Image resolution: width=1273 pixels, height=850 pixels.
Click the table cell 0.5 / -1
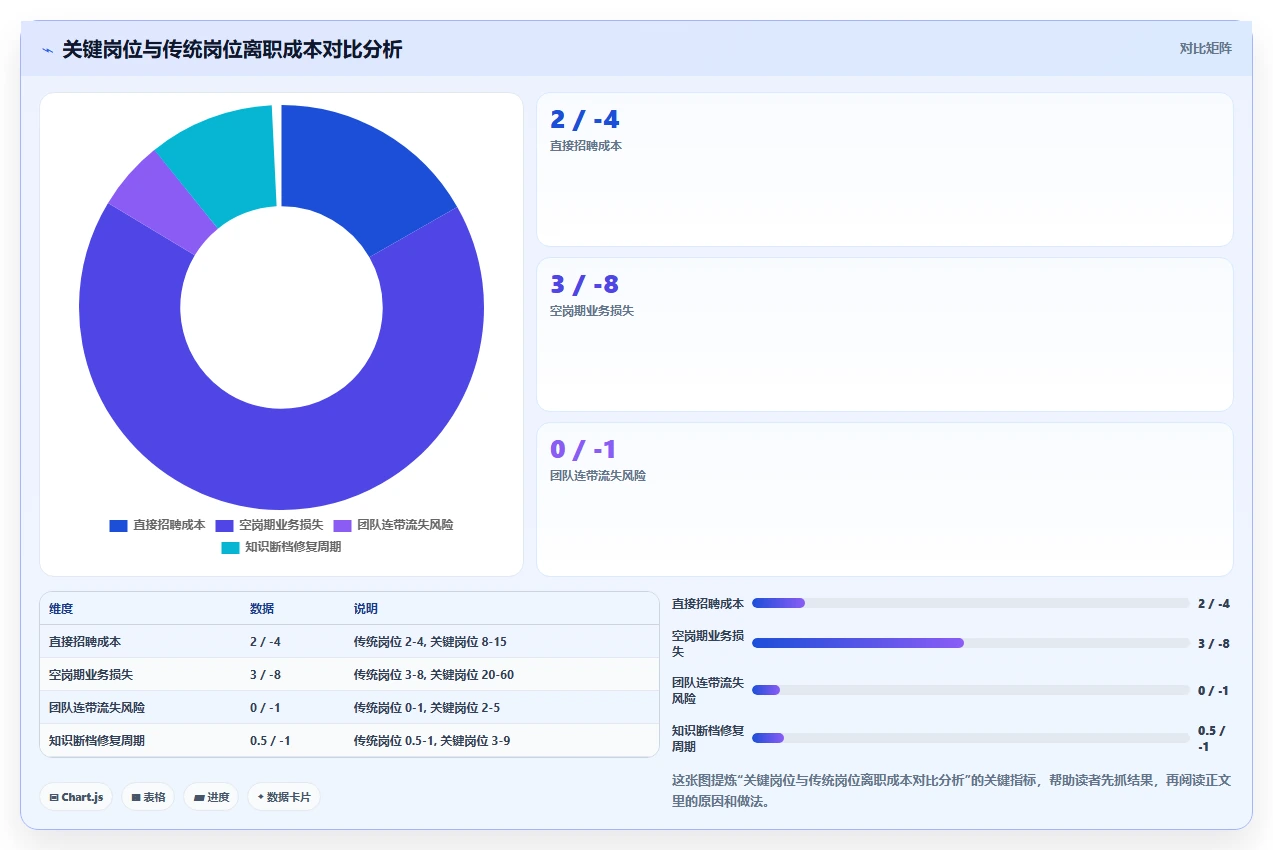click(x=270, y=741)
